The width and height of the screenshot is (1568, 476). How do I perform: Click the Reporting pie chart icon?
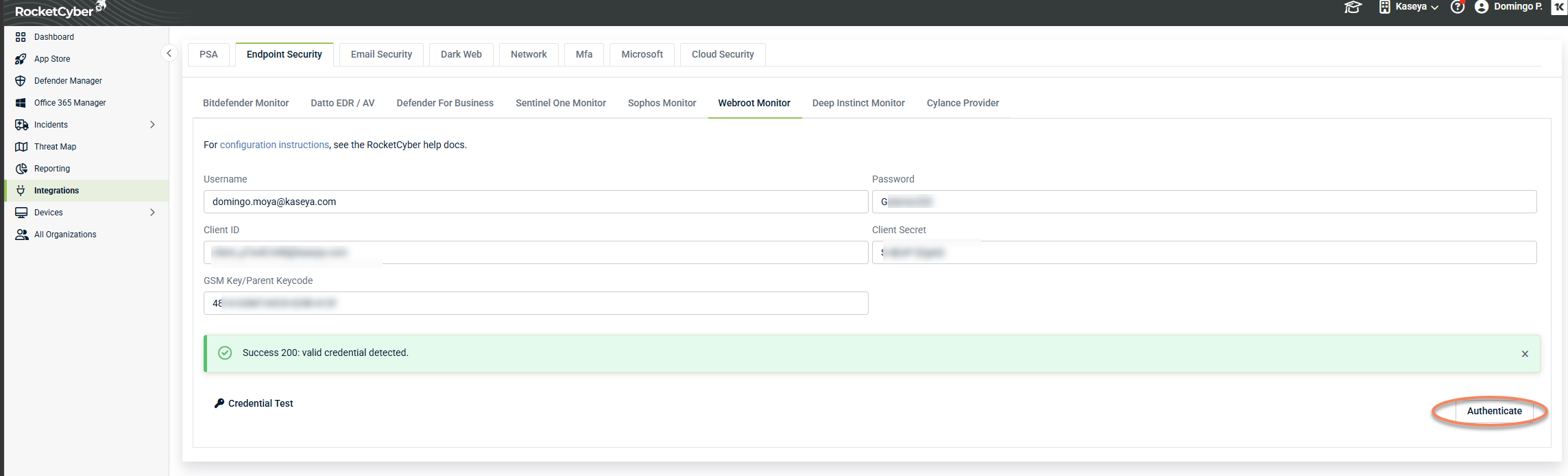click(21, 169)
